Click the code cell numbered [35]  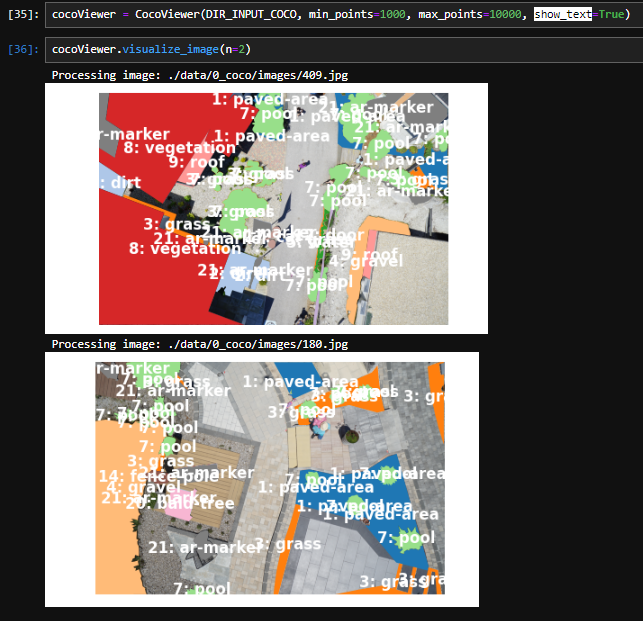[x=344, y=14]
